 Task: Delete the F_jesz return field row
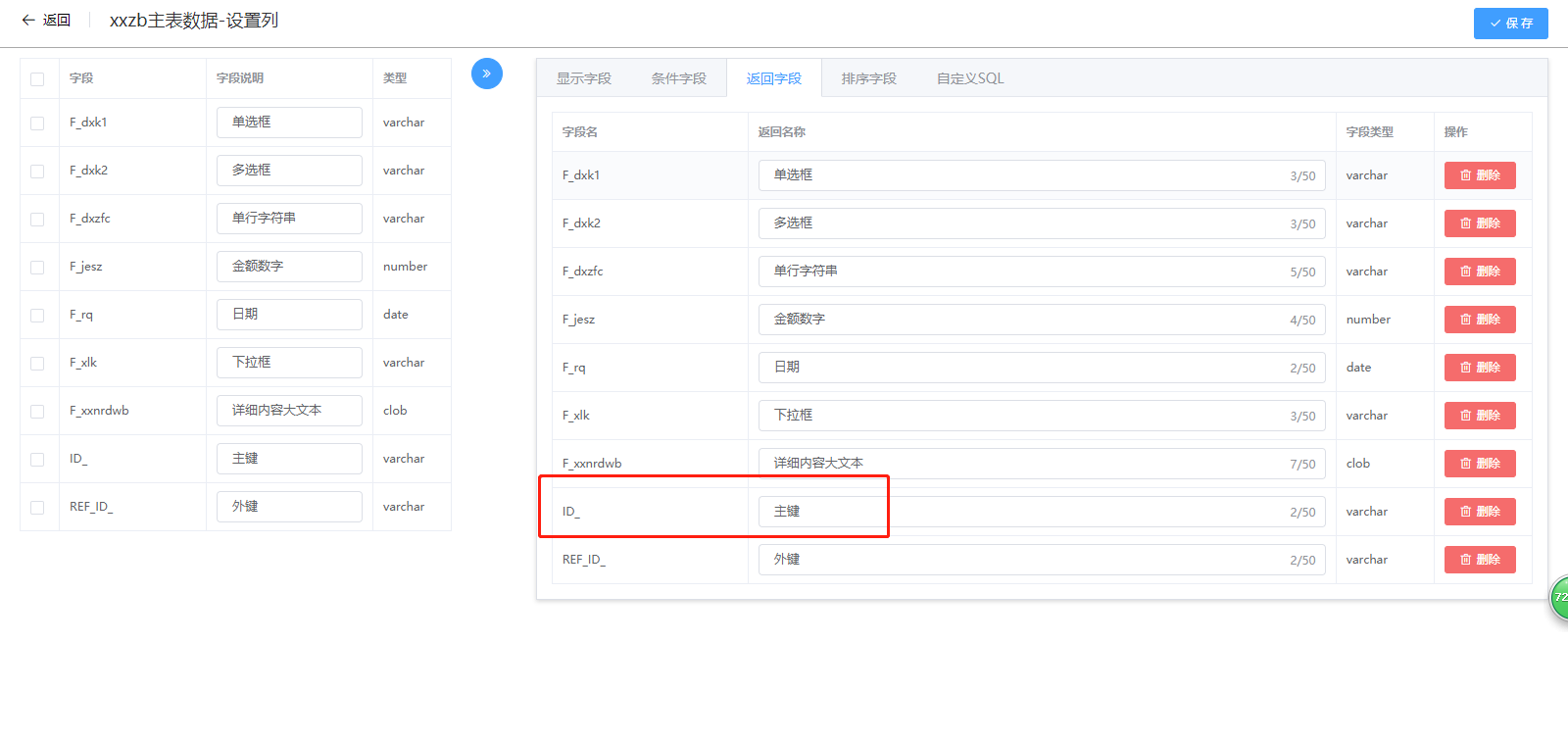pos(1479,320)
